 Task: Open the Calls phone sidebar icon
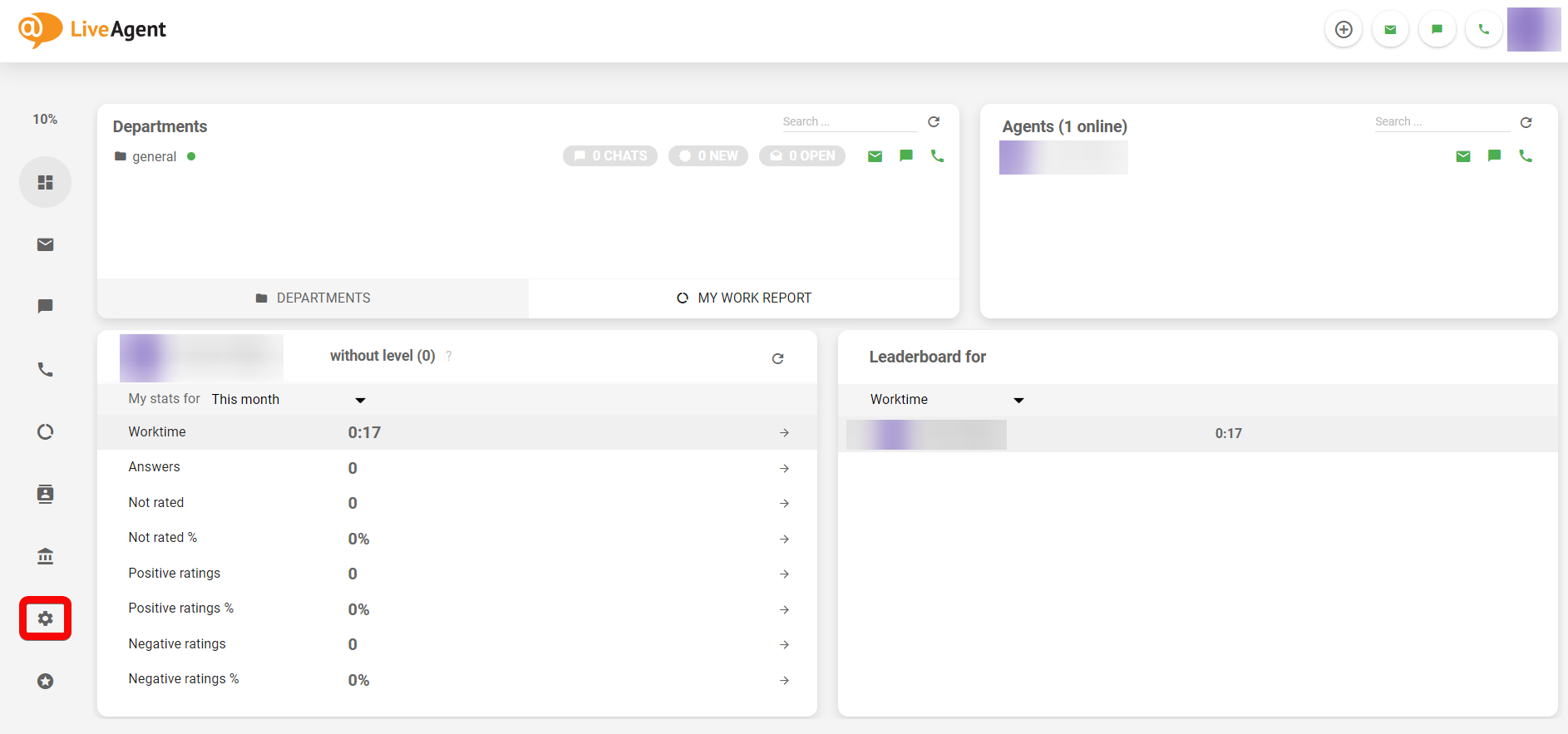pos(45,369)
